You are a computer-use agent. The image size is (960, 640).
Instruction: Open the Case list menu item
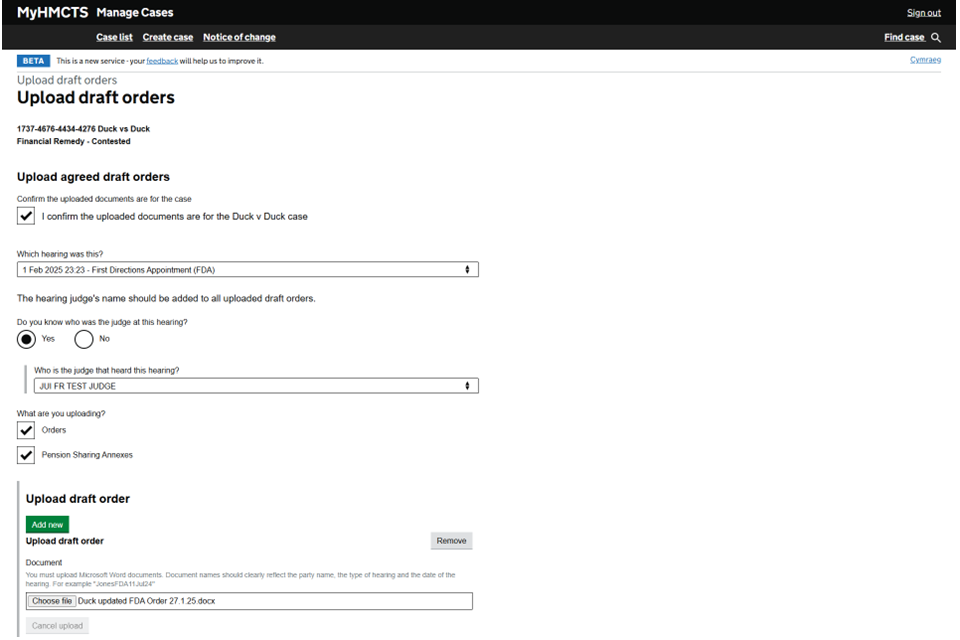click(114, 38)
